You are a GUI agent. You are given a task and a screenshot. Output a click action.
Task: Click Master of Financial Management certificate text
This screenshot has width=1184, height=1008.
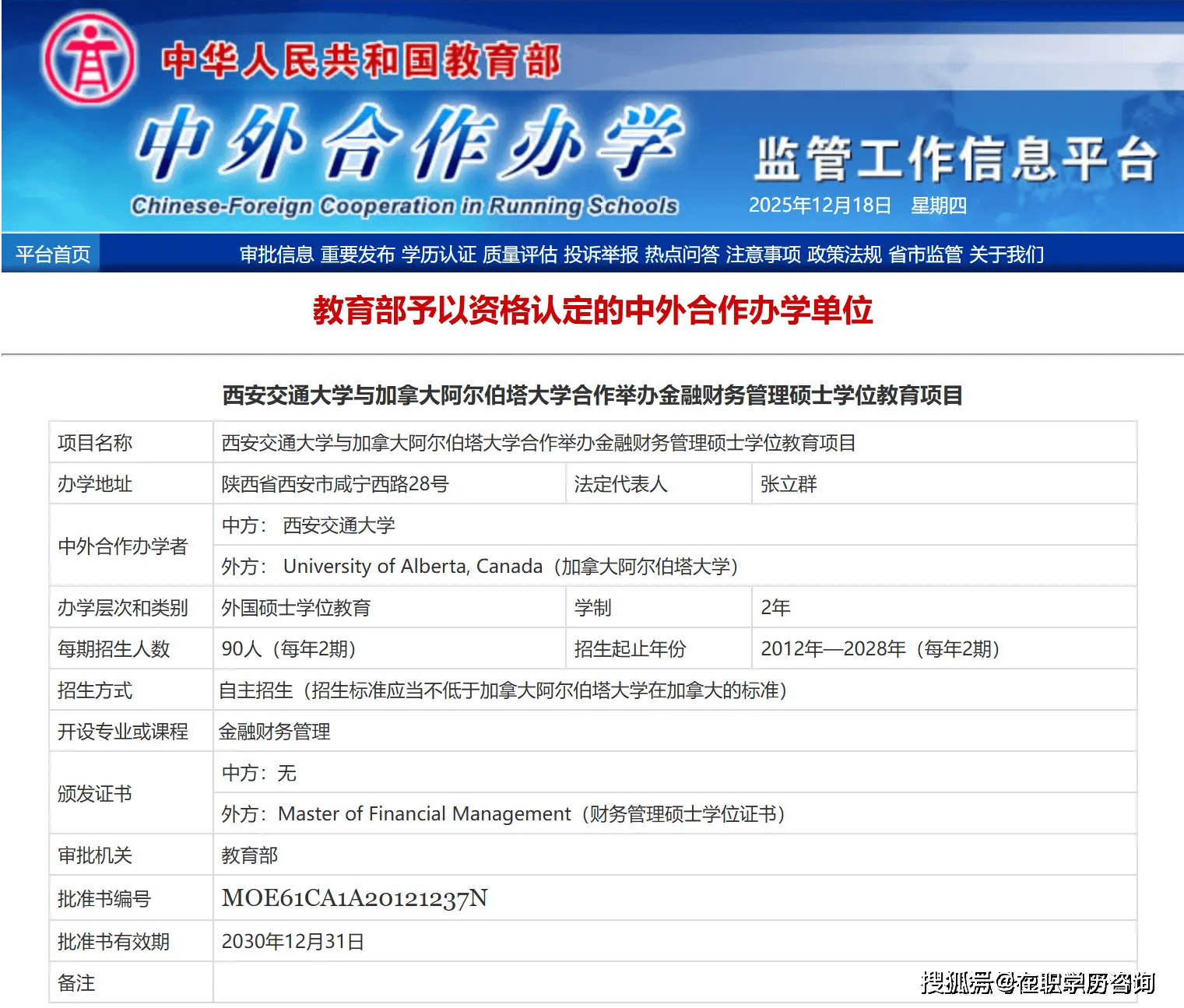[424, 814]
